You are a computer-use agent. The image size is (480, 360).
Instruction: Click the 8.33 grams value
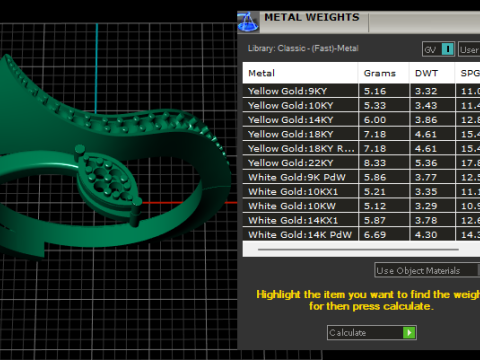pos(375,163)
